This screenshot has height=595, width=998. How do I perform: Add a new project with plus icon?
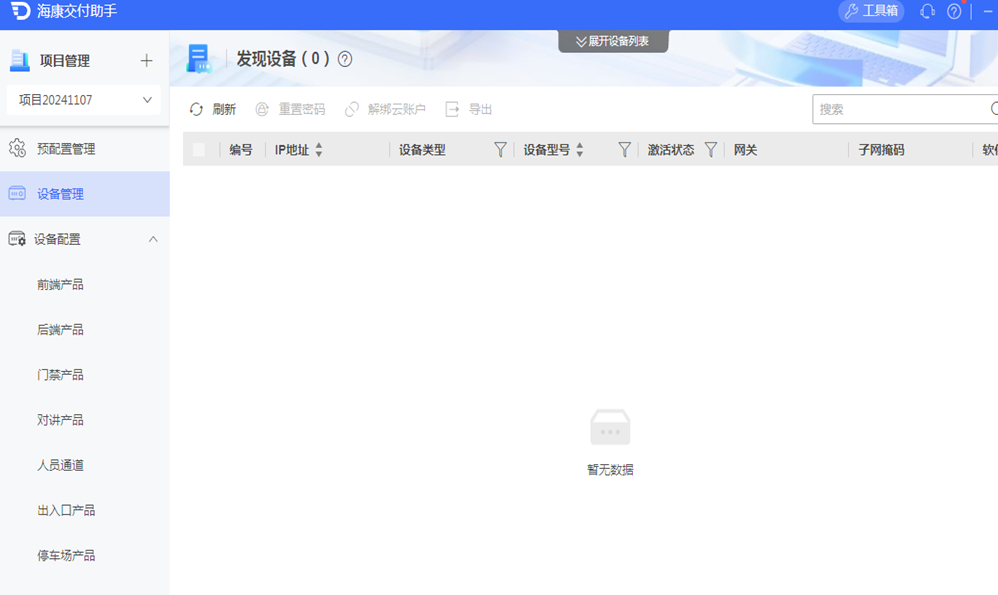(146, 60)
